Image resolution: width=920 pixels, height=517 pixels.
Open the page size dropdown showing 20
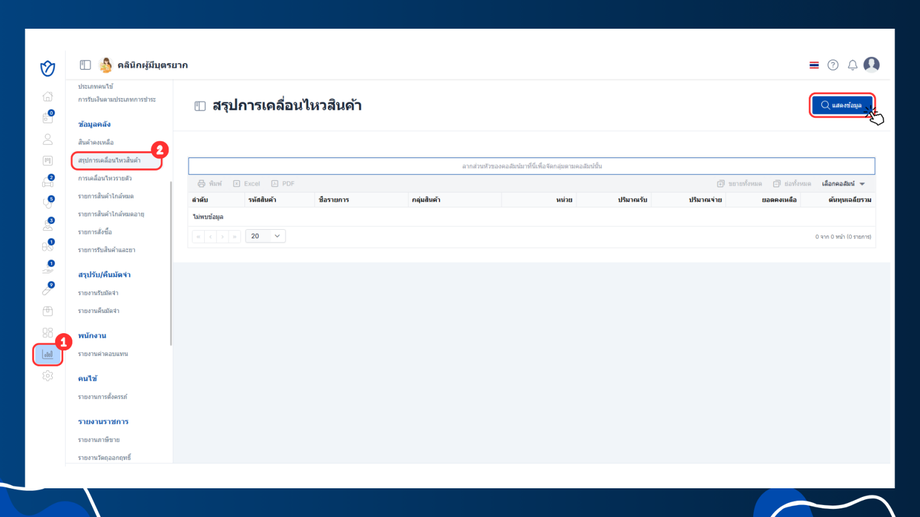(x=265, y=236)
